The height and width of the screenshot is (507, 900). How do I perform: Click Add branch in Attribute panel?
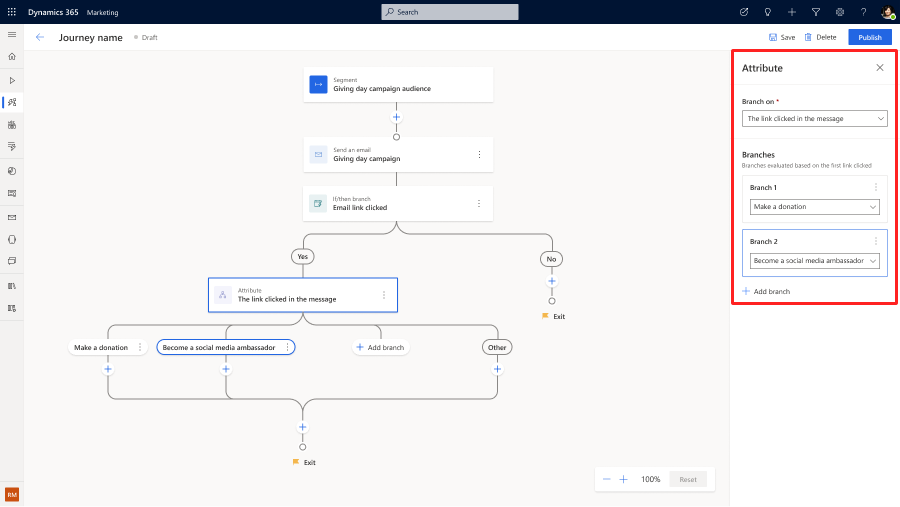[766, 292]
